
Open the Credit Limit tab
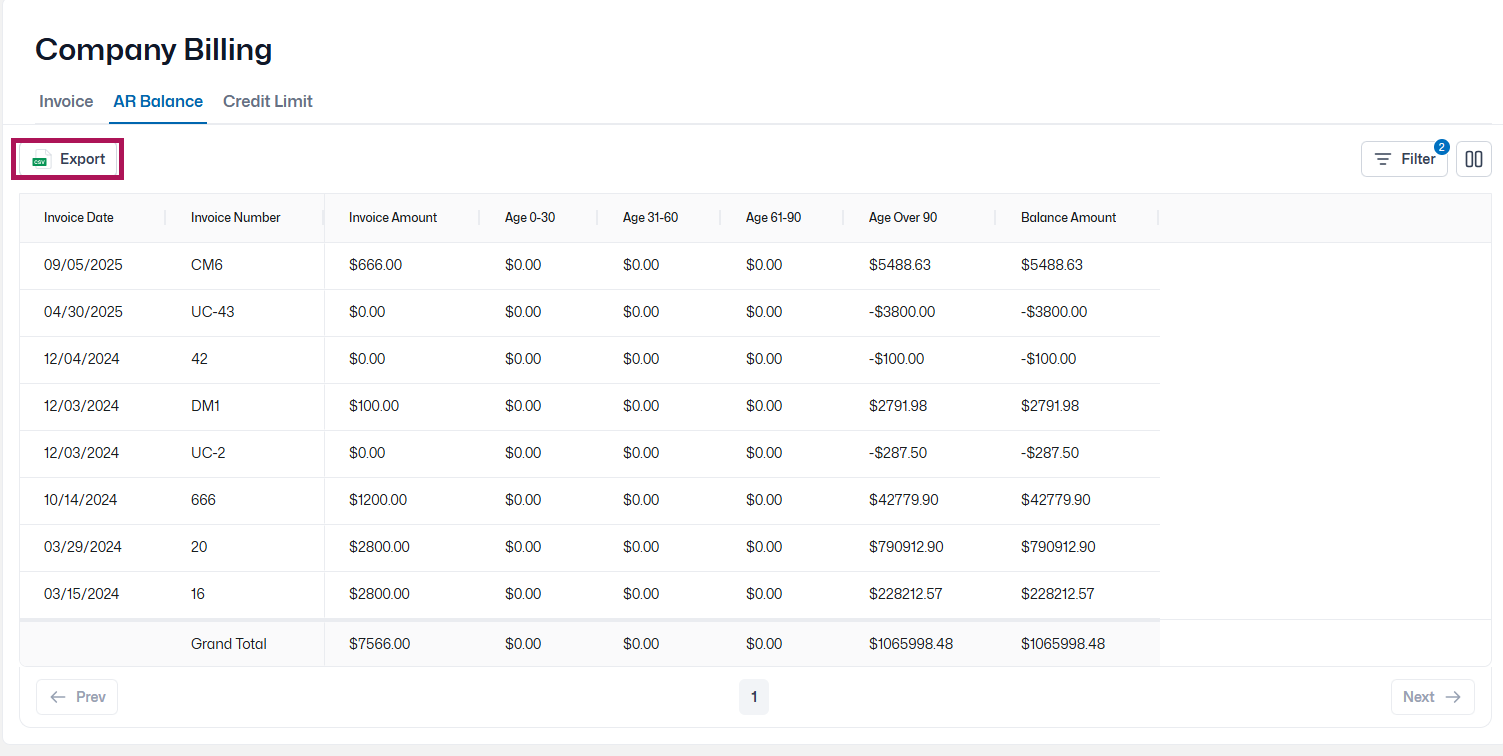pos(268,101)
